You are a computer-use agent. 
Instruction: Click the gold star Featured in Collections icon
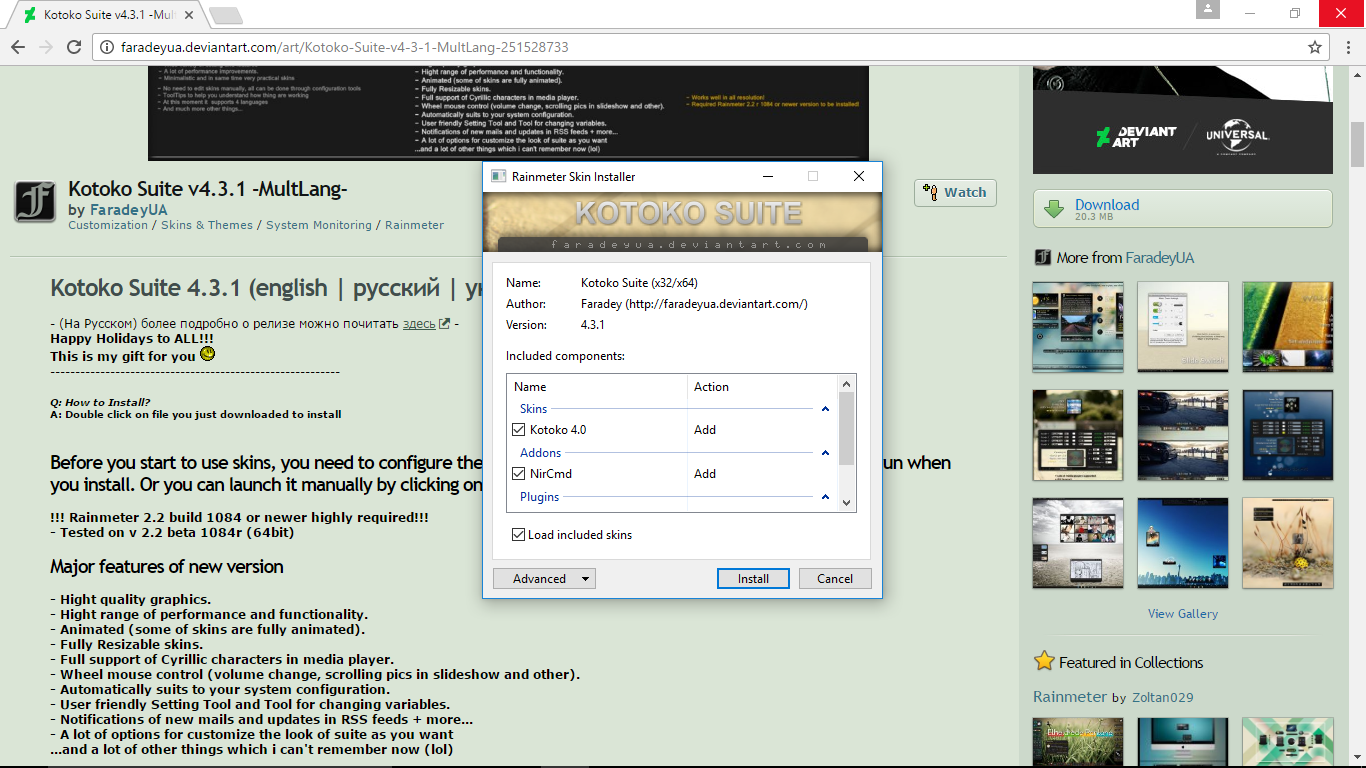1044,661
